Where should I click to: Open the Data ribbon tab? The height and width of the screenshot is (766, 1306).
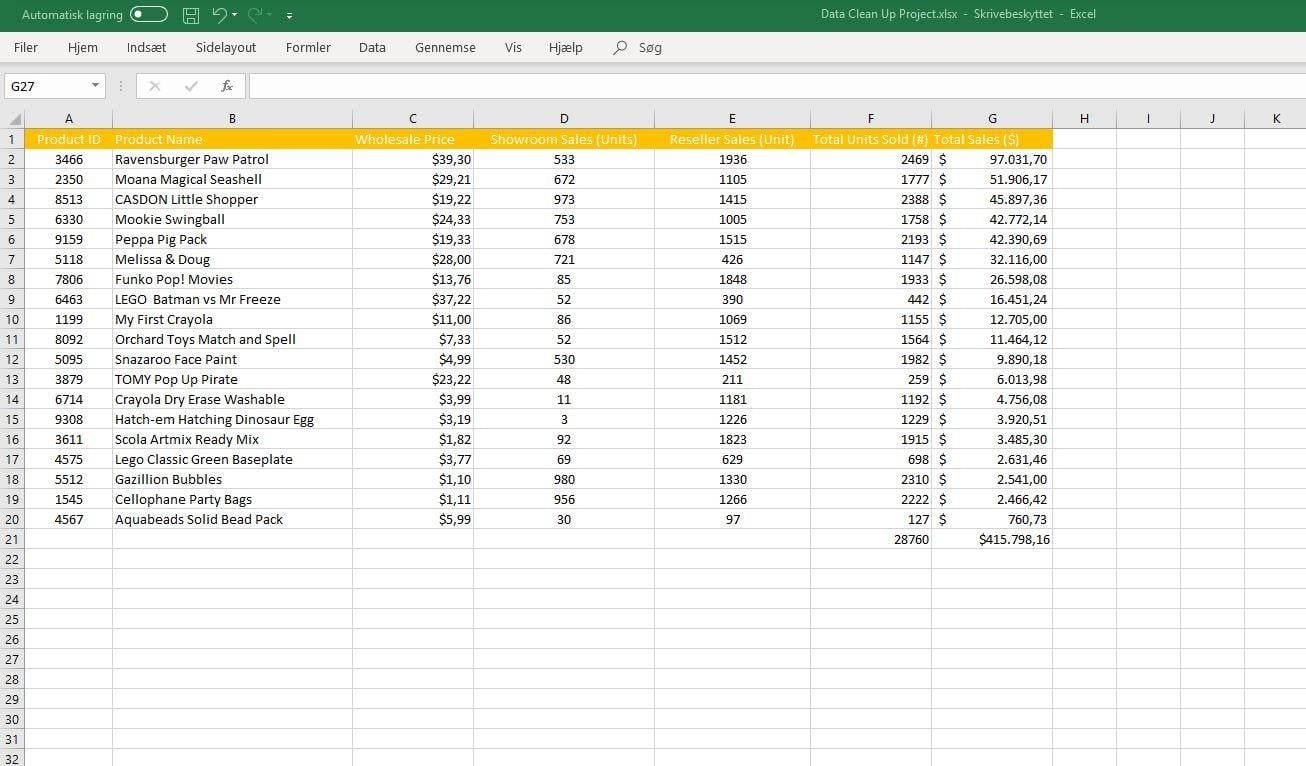coord(372,47)
